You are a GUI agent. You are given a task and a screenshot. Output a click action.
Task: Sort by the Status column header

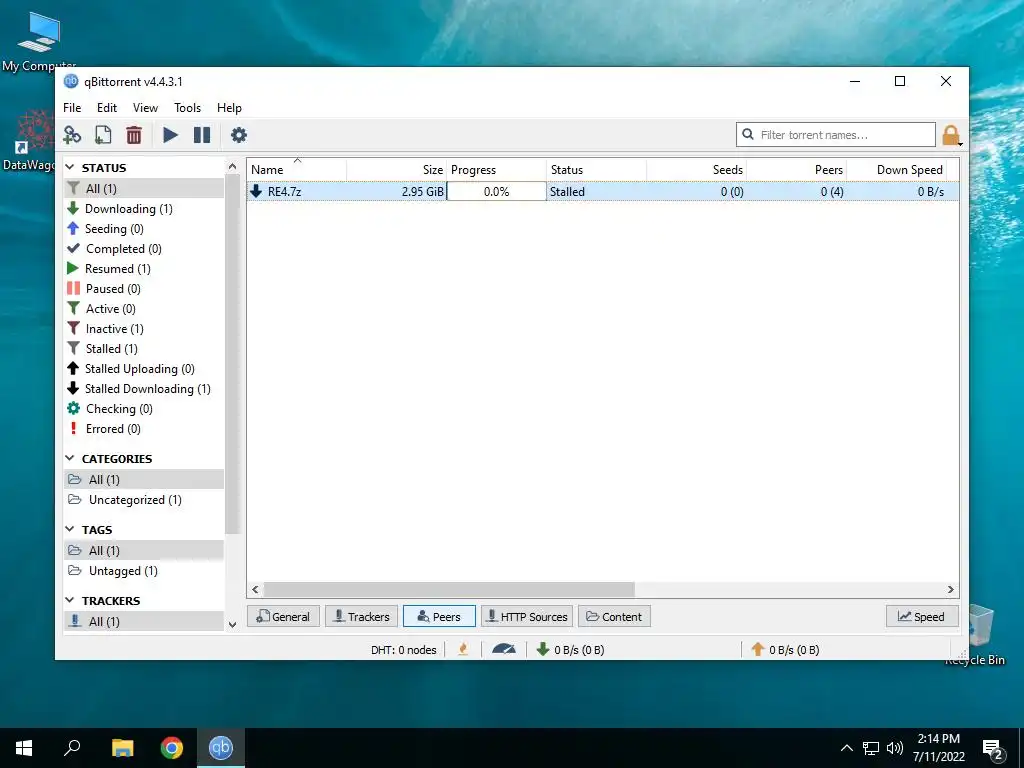click(597, 170)
